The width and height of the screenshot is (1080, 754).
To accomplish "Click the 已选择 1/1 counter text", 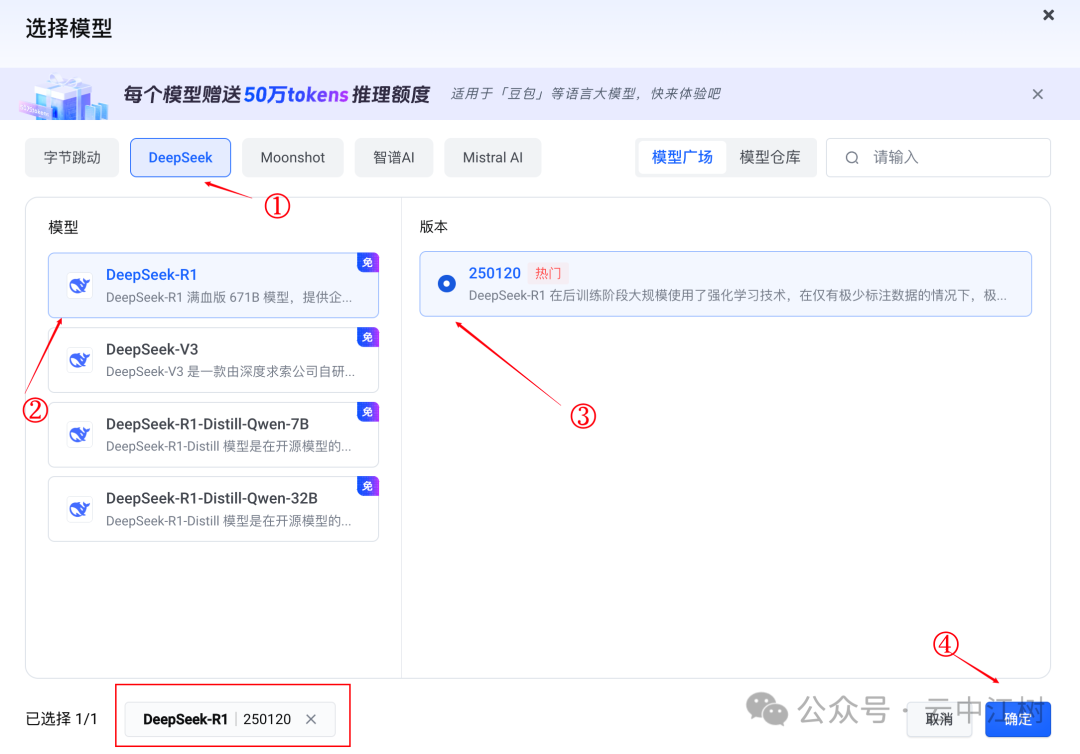I will point(61,720).
